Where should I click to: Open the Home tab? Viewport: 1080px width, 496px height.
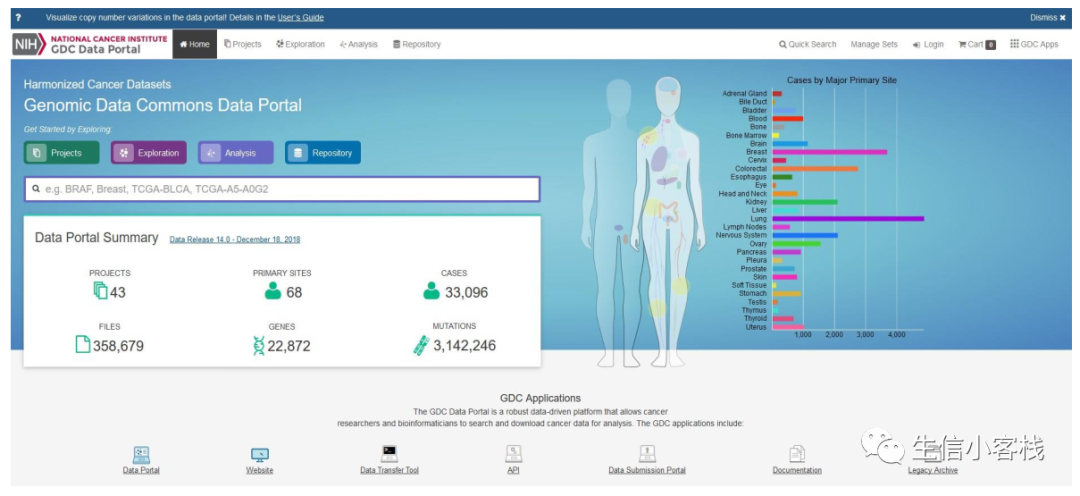click(x=194, y=44)
